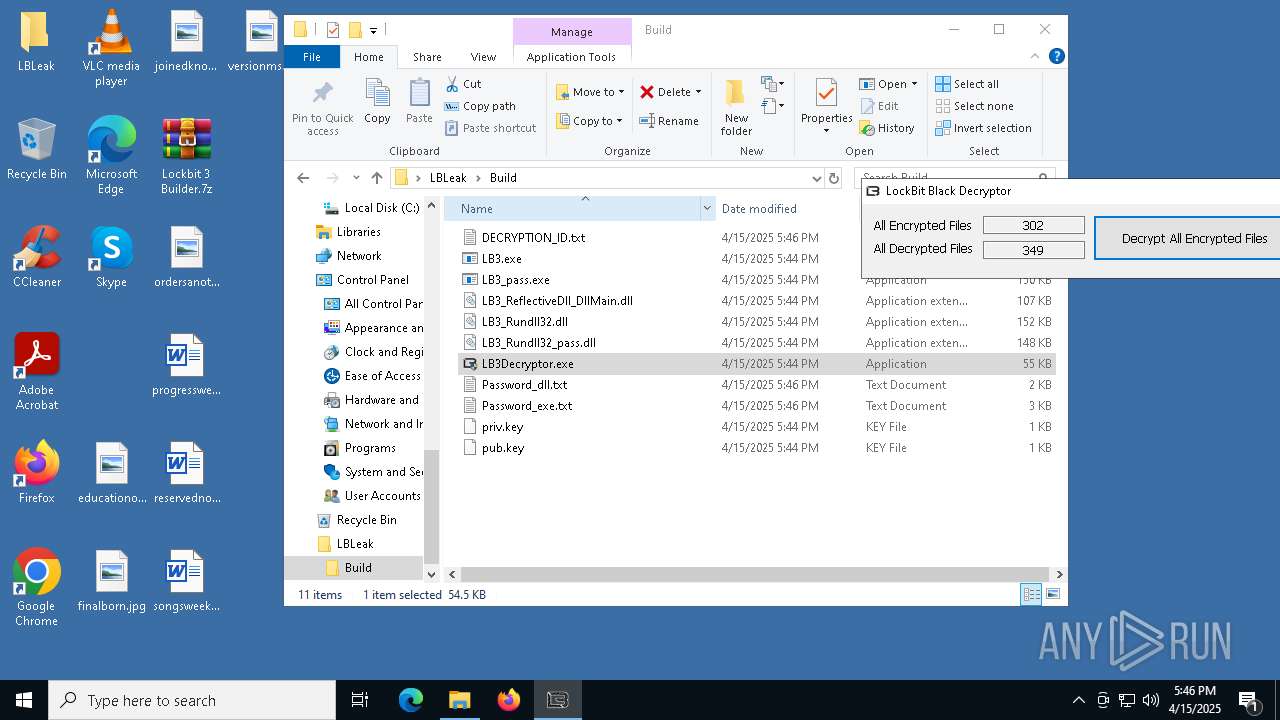Open the Name column filter dropdown
Image resolution: width=1280 pixels, height=720 pixels.
tap(707, 209)
